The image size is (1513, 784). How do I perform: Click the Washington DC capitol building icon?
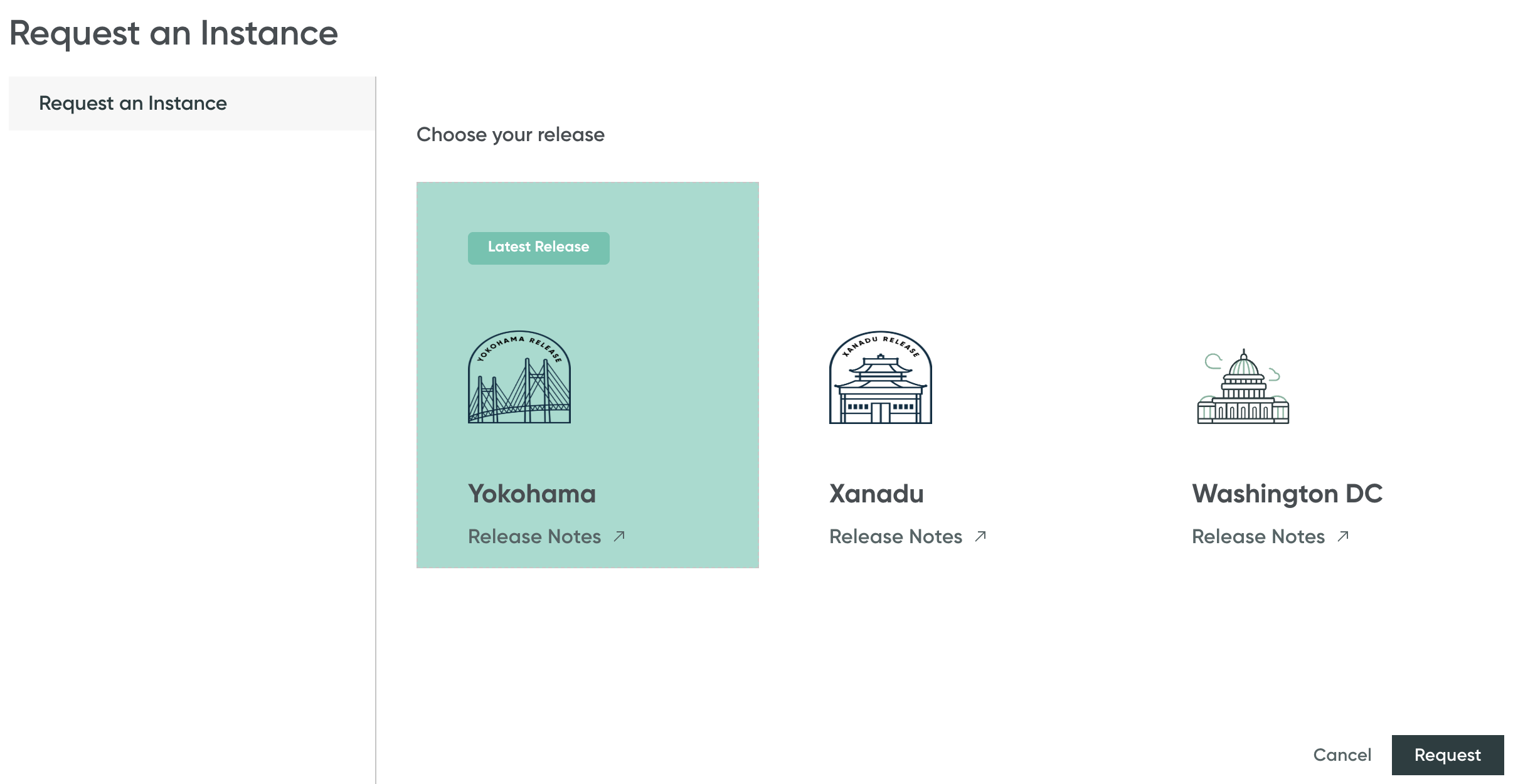1243,387
